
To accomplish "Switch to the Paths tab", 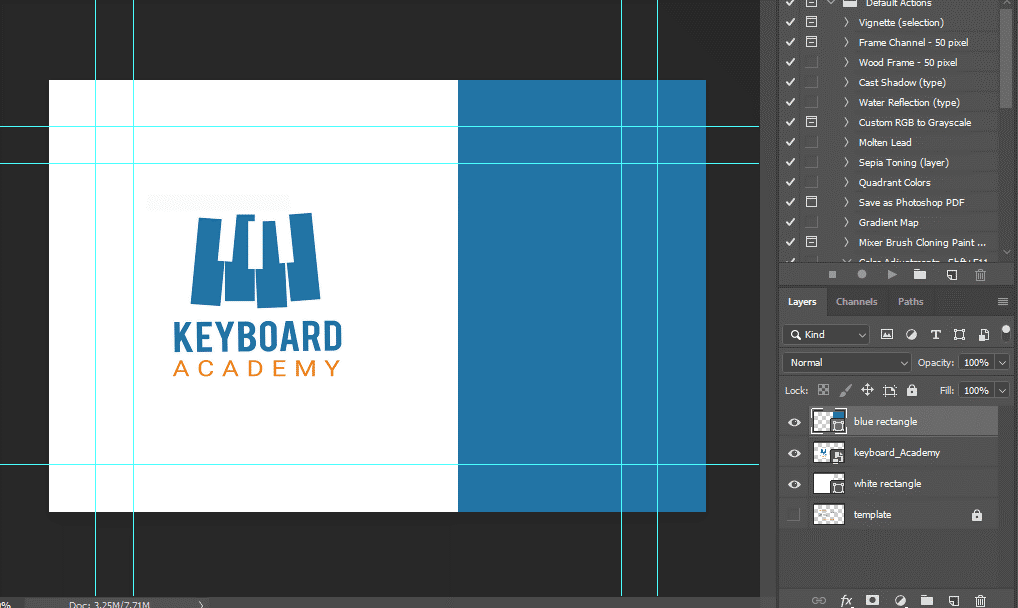I will click(x=910, y=301).
